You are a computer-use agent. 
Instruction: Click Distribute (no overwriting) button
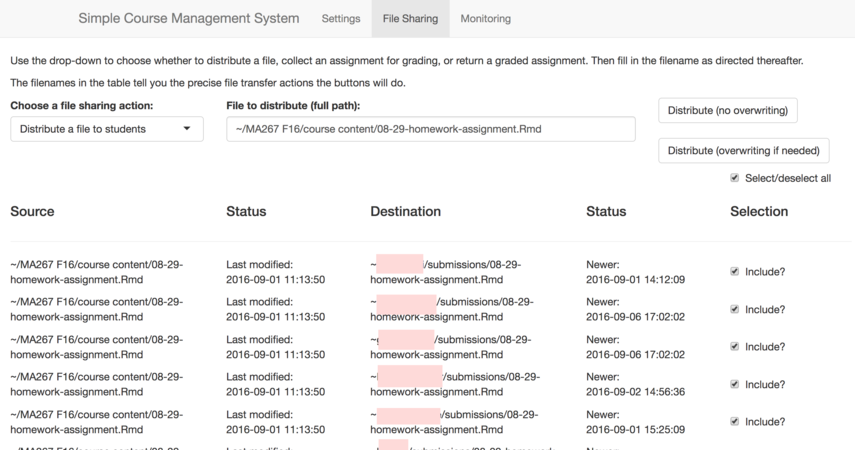click(x=727, y=110)
